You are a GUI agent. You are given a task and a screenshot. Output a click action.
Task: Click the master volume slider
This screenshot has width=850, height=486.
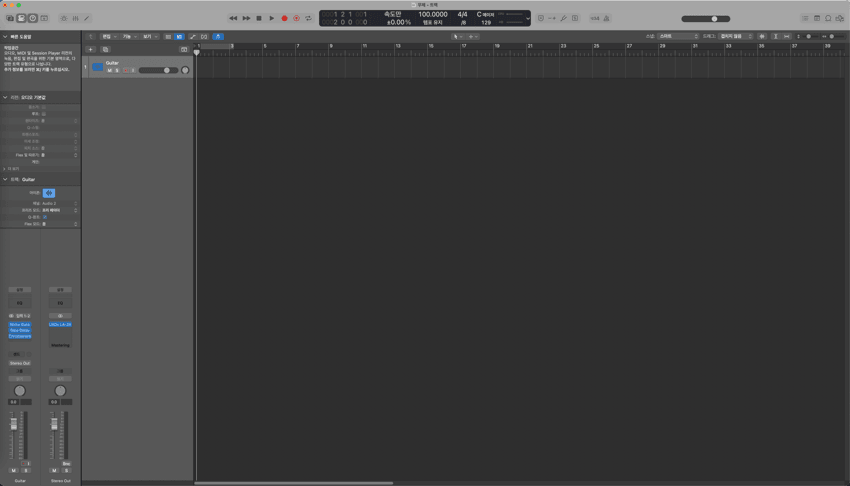tap(706, 18)
